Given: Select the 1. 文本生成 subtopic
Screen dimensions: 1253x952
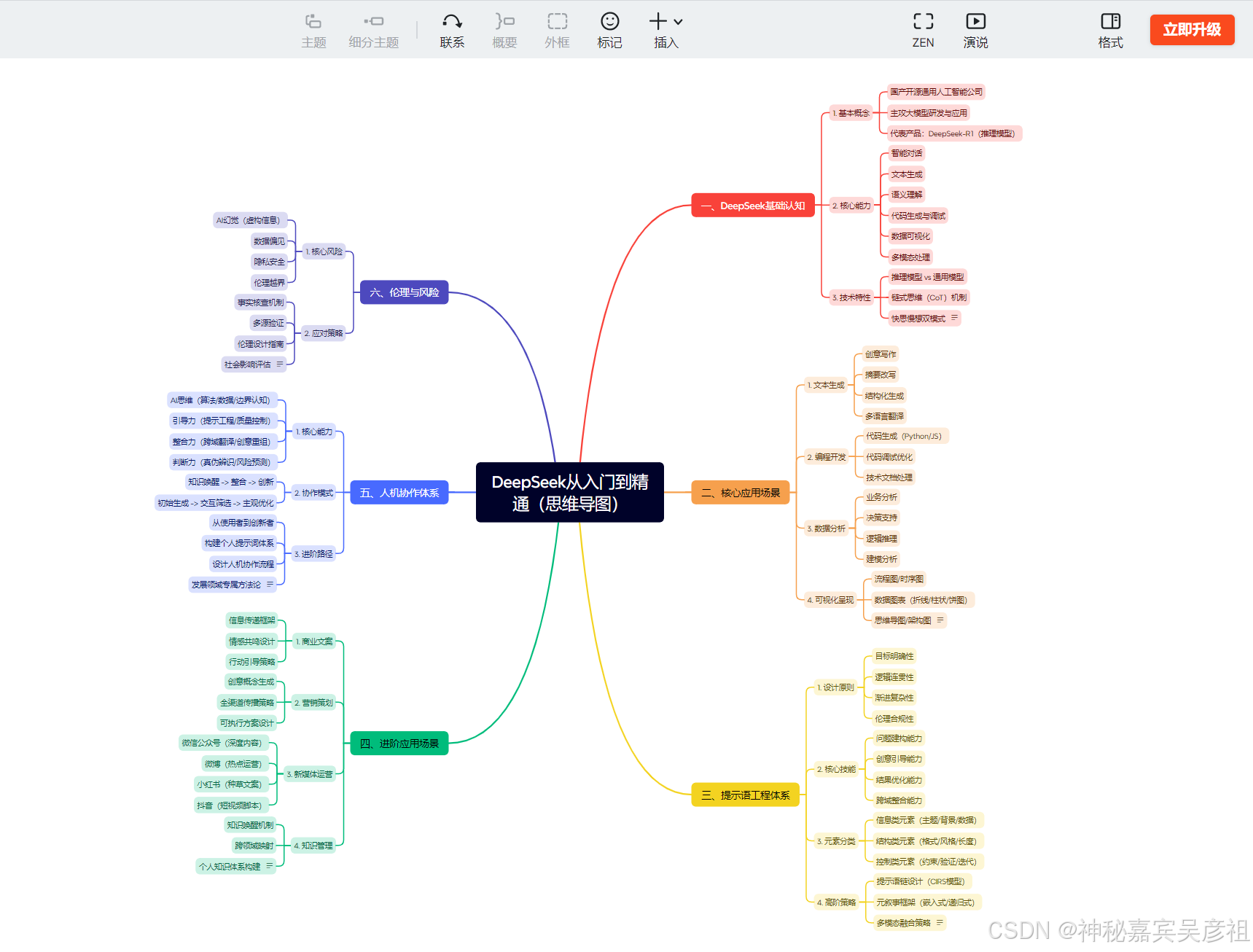Looking at the screenshot, I should (x=826, y=385).
